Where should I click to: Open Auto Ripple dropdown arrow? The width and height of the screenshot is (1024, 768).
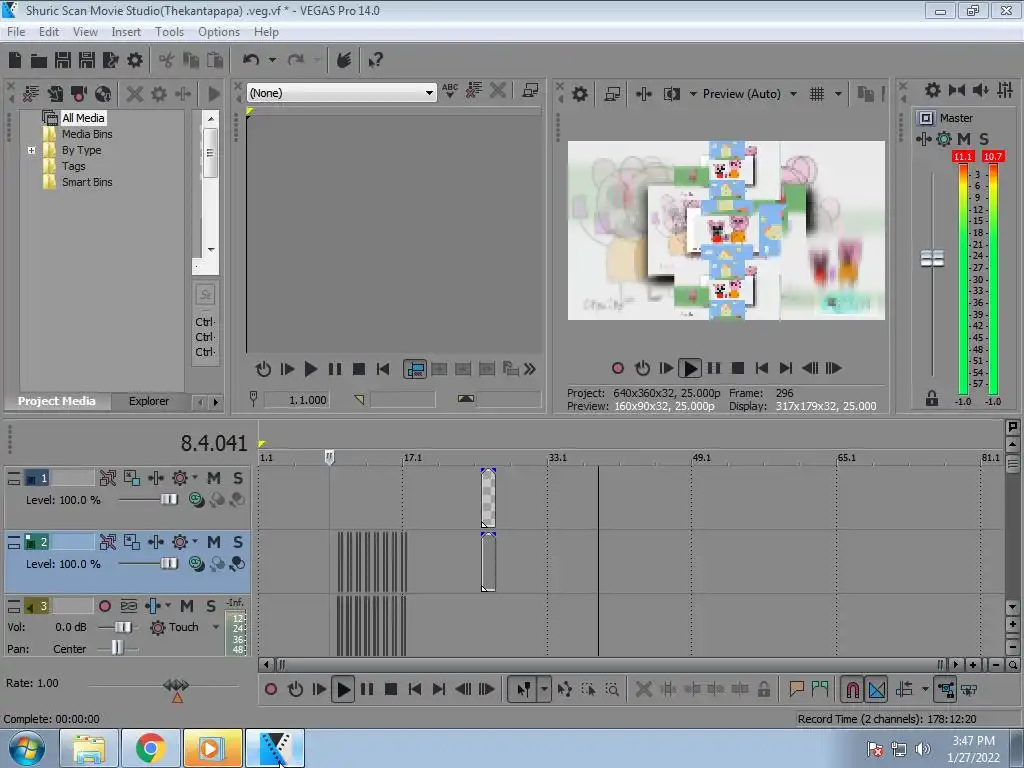[x=925, y=689]
